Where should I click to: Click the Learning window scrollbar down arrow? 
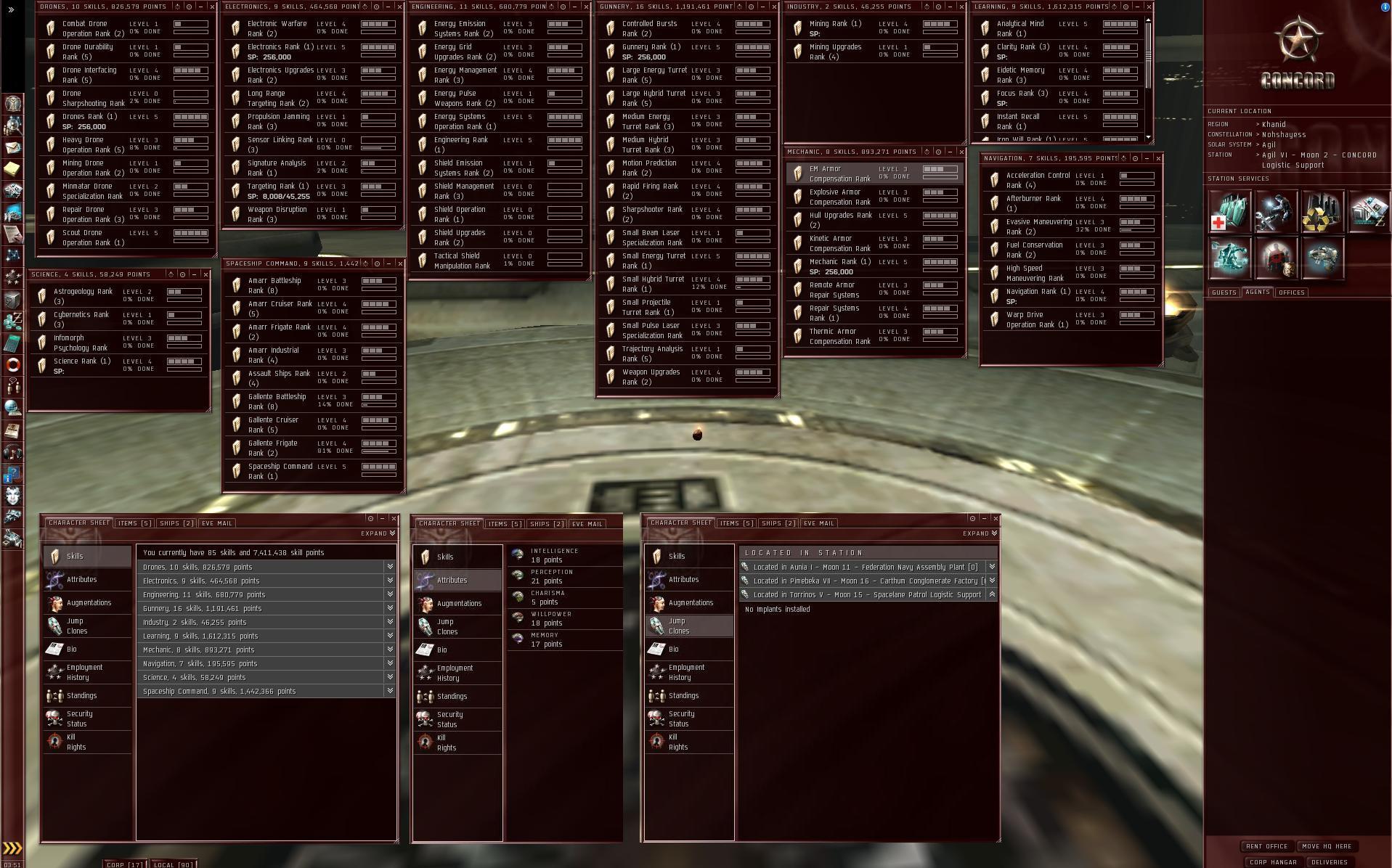[1148, 138]
